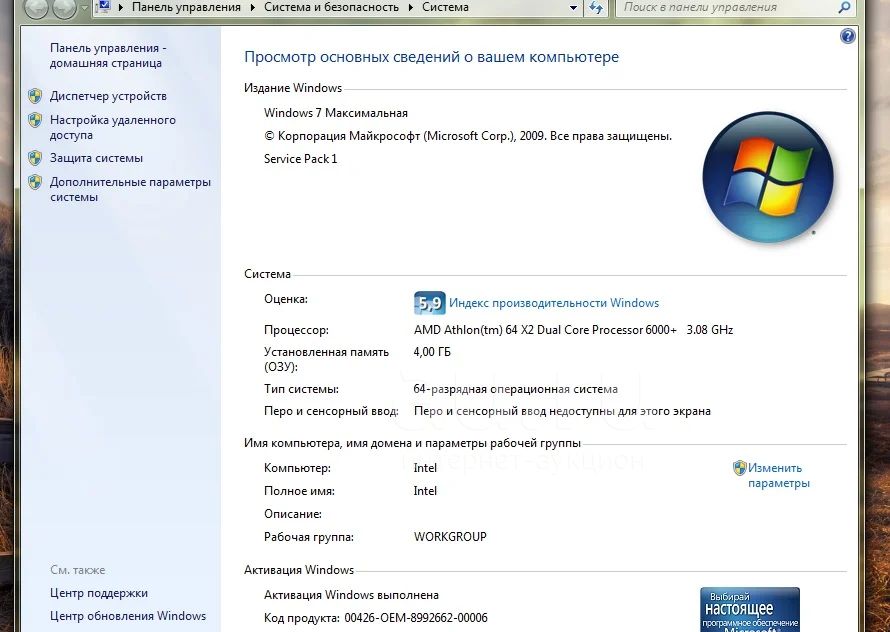Click the Имя компьютера, имя домена section heading

click(413, 443)
